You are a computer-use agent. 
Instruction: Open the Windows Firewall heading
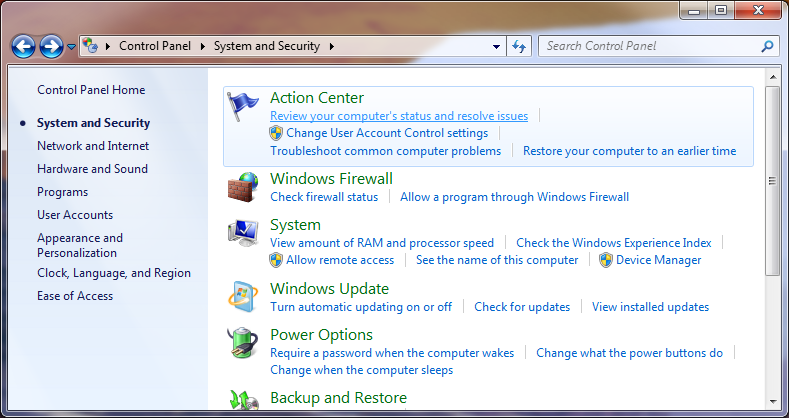click(x=332, y=179)
